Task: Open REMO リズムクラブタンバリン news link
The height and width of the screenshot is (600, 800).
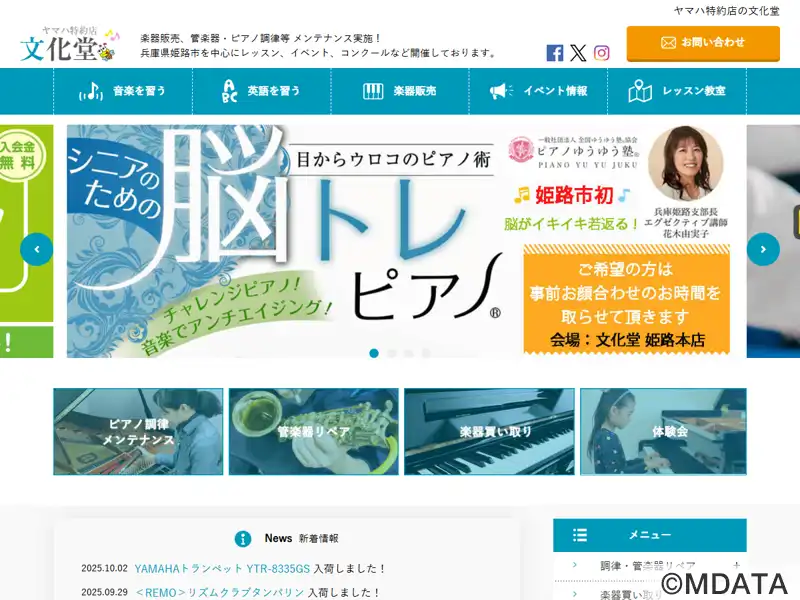Action: (x=220, y=592)
